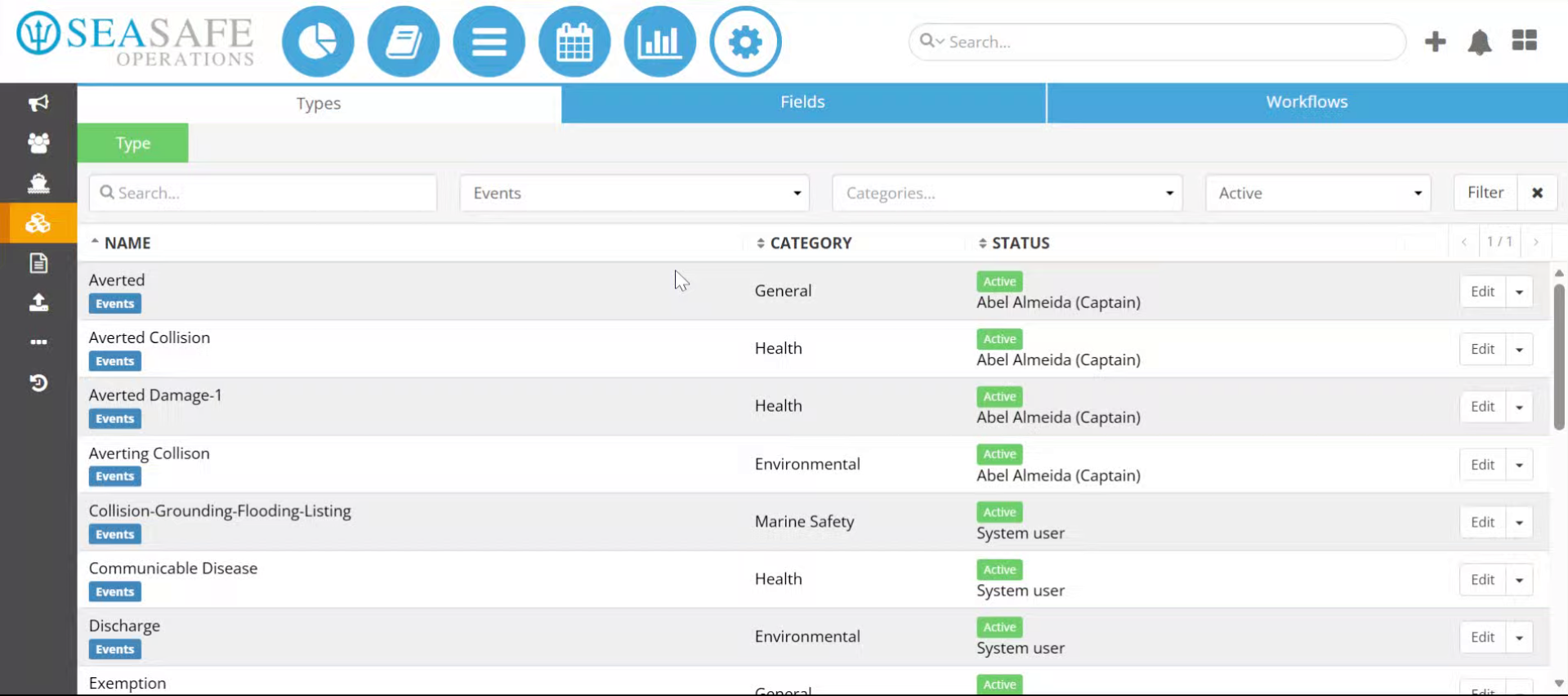The image size is (1568, 696).
Task: Click the notification bell icon
Action: click(x=1480, y=42)
